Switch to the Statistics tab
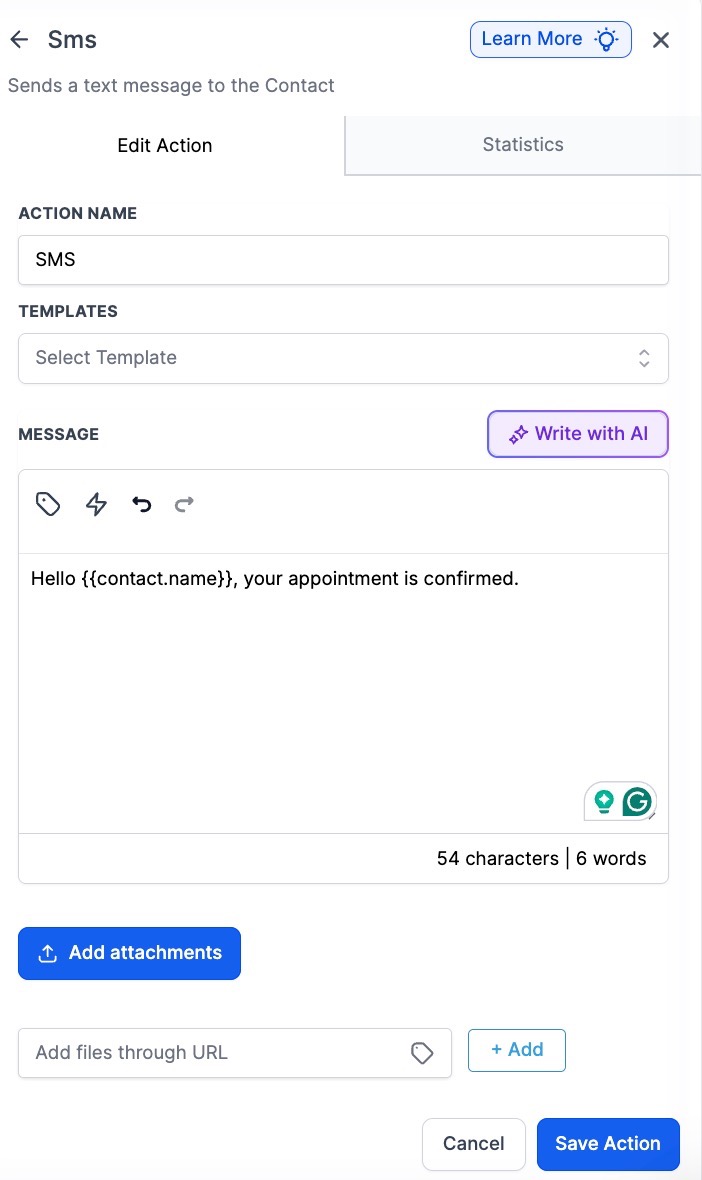This screenshot has width=702, height=1180. pos(523,145)
